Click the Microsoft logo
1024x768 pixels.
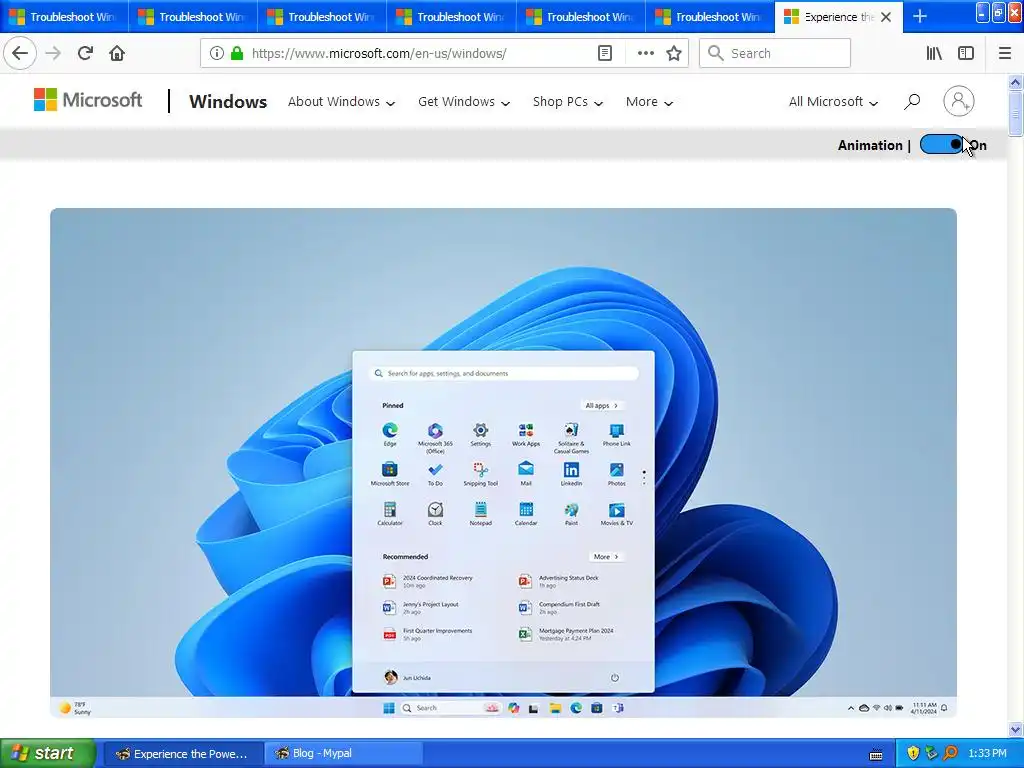(x=88, y=100)
